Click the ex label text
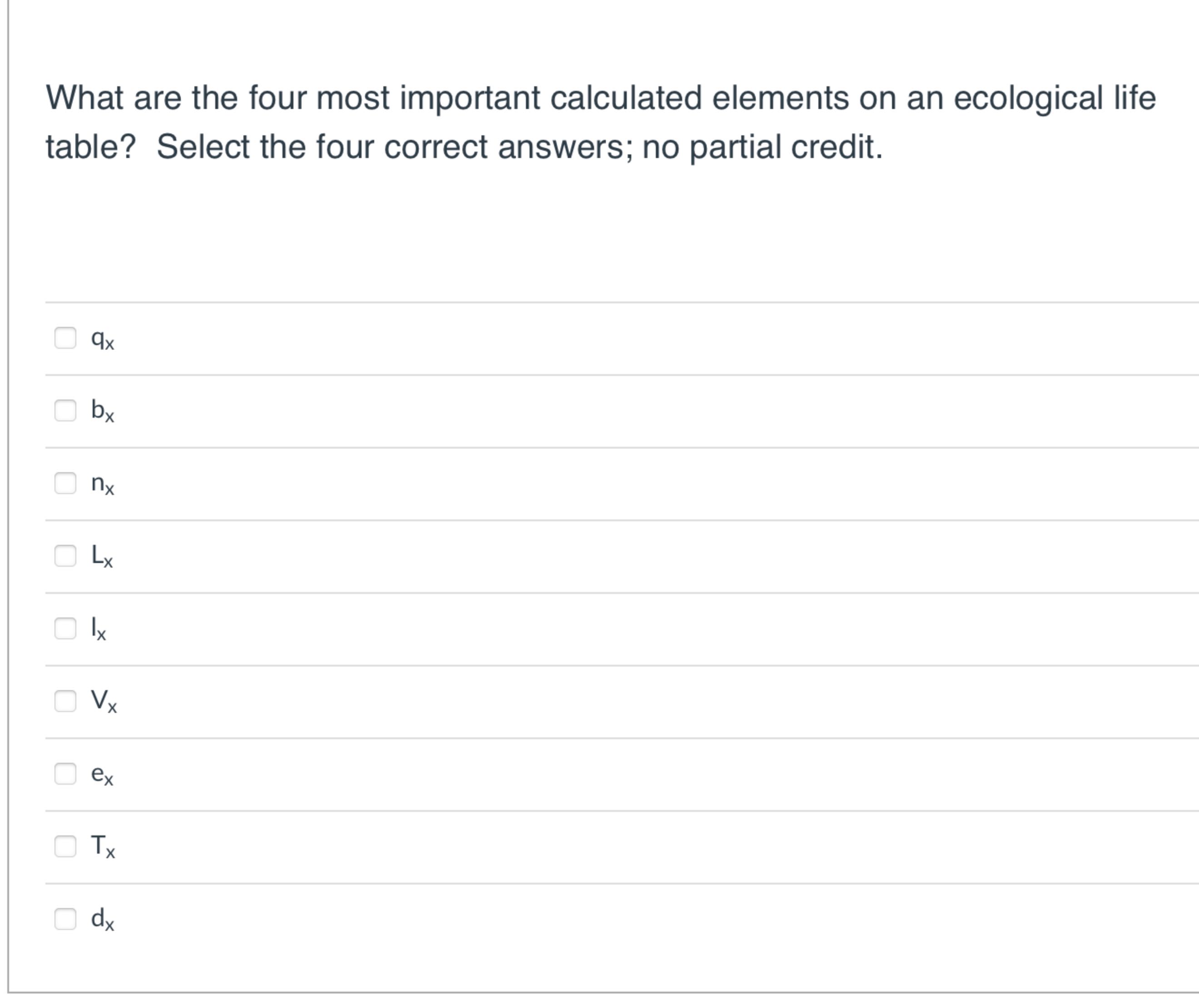Screen dimensions: 1199x1008 pos(102,776)
